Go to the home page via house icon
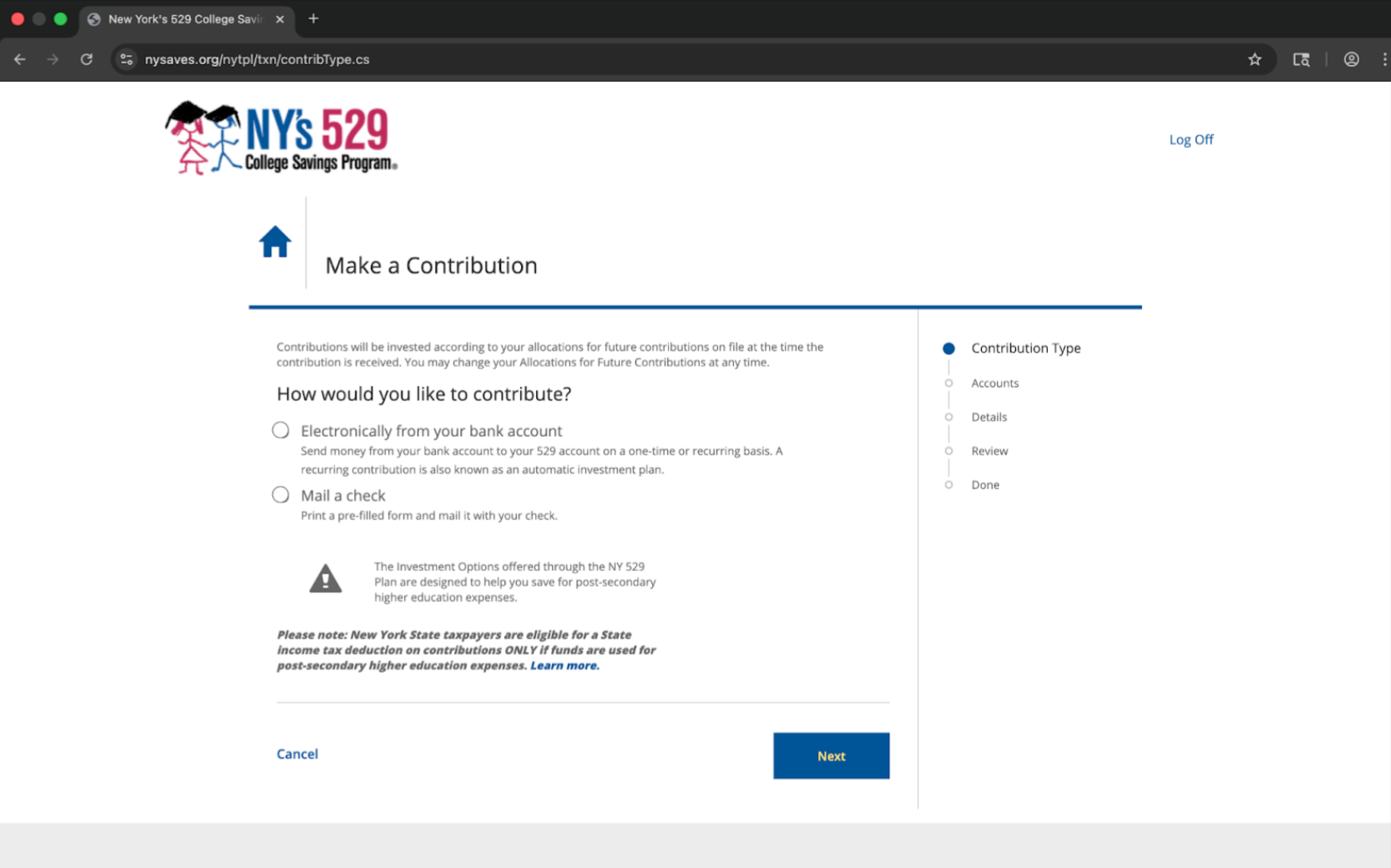1391x868 pixels. tap(275, 241)
